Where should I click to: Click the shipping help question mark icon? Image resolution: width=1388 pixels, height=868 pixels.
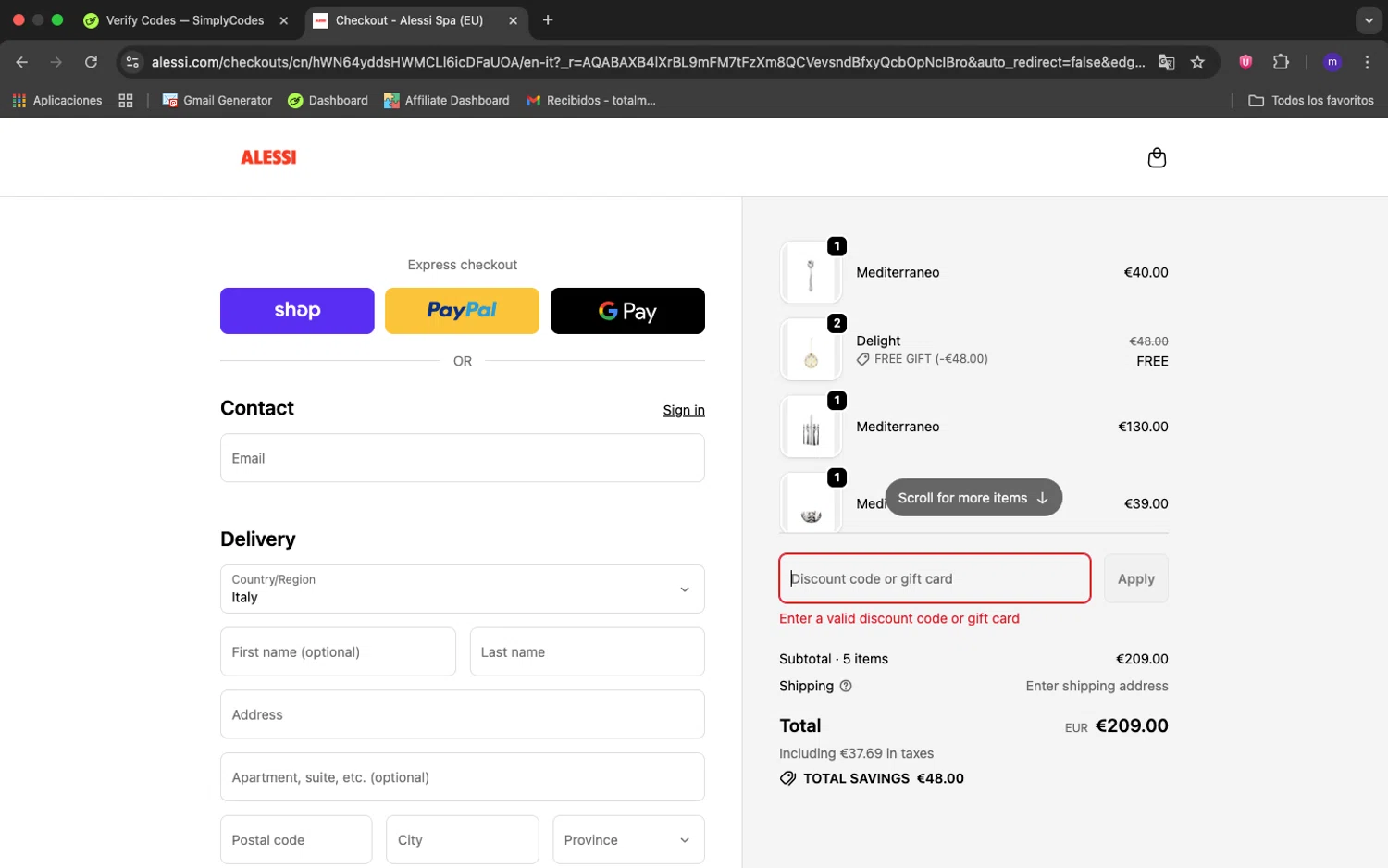[845, 686]
